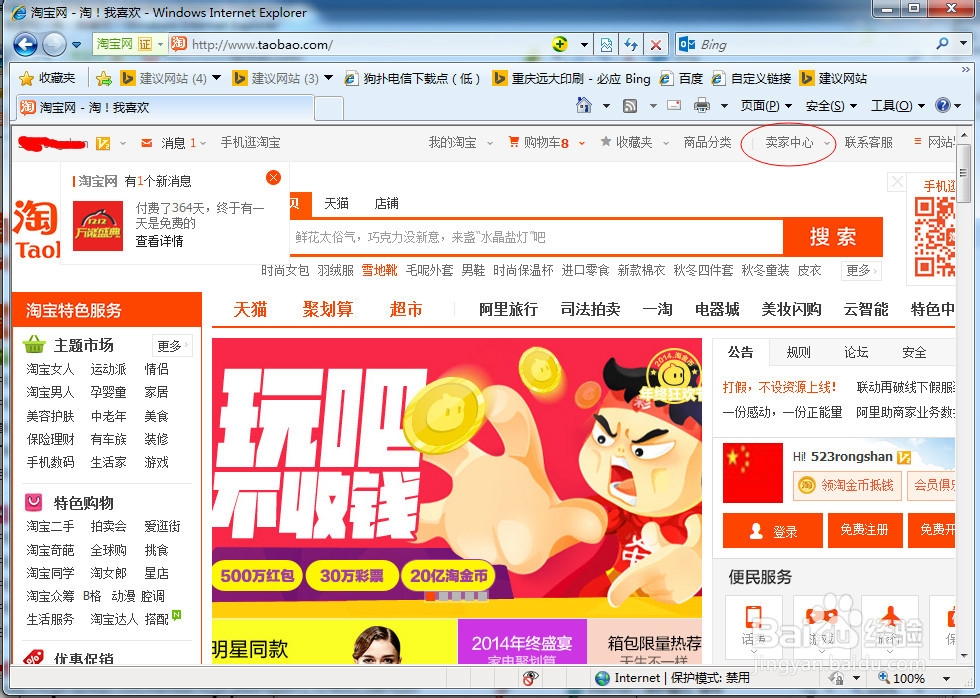
Task: Open 购物车 shopping cart
Action: click(546, 142)
